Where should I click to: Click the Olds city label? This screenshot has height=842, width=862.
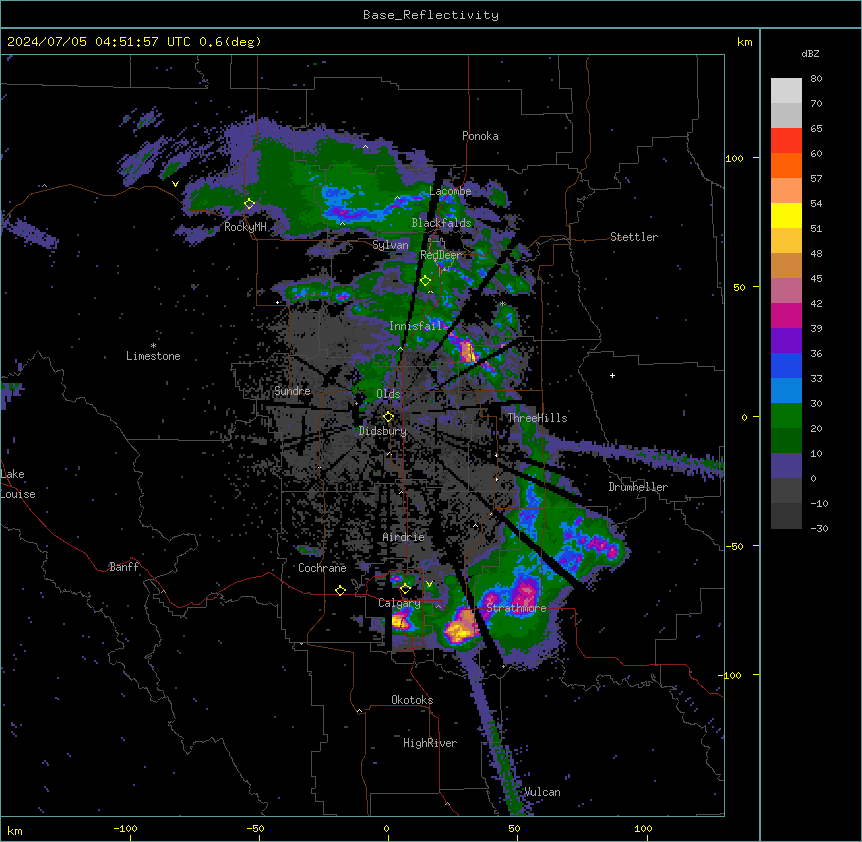[x=388, y=394]
